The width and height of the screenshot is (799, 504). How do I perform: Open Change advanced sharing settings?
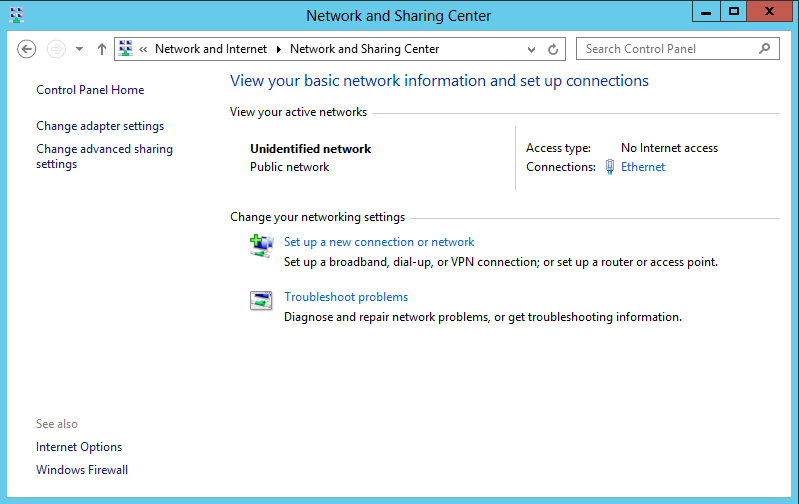pyautogui.click(x=104, y=156)
